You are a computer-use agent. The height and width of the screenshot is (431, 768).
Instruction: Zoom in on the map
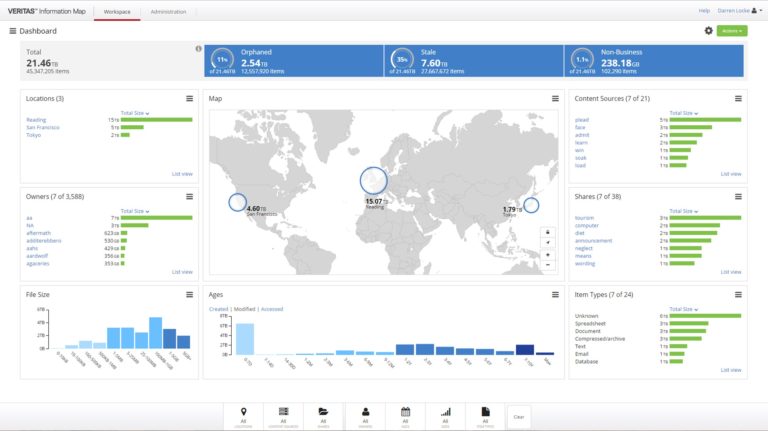point(548,255)
